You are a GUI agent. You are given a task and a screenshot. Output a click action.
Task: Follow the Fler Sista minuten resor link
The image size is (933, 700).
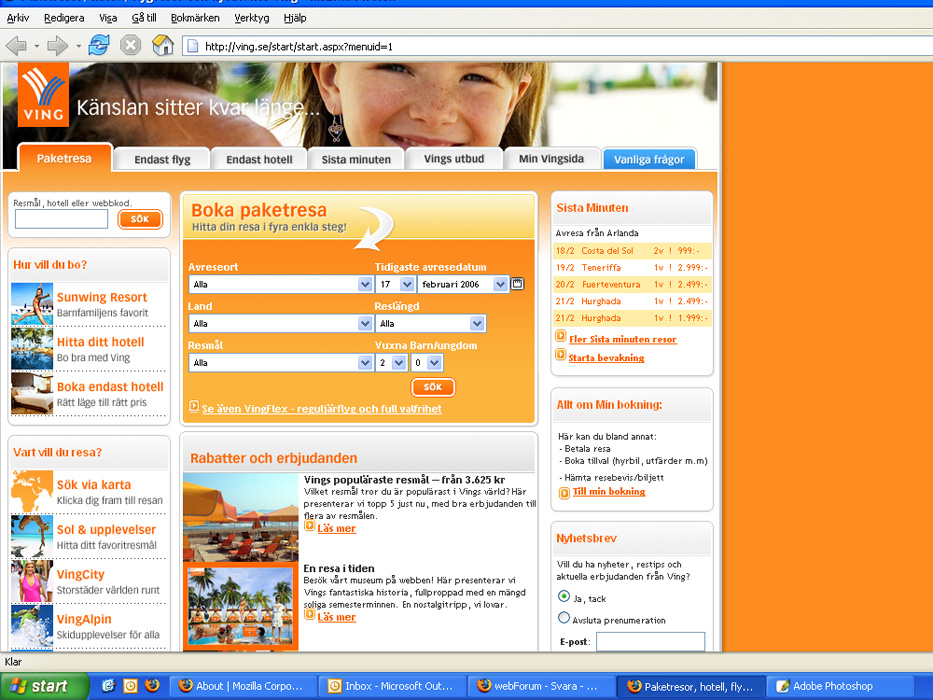coord(622,339)
